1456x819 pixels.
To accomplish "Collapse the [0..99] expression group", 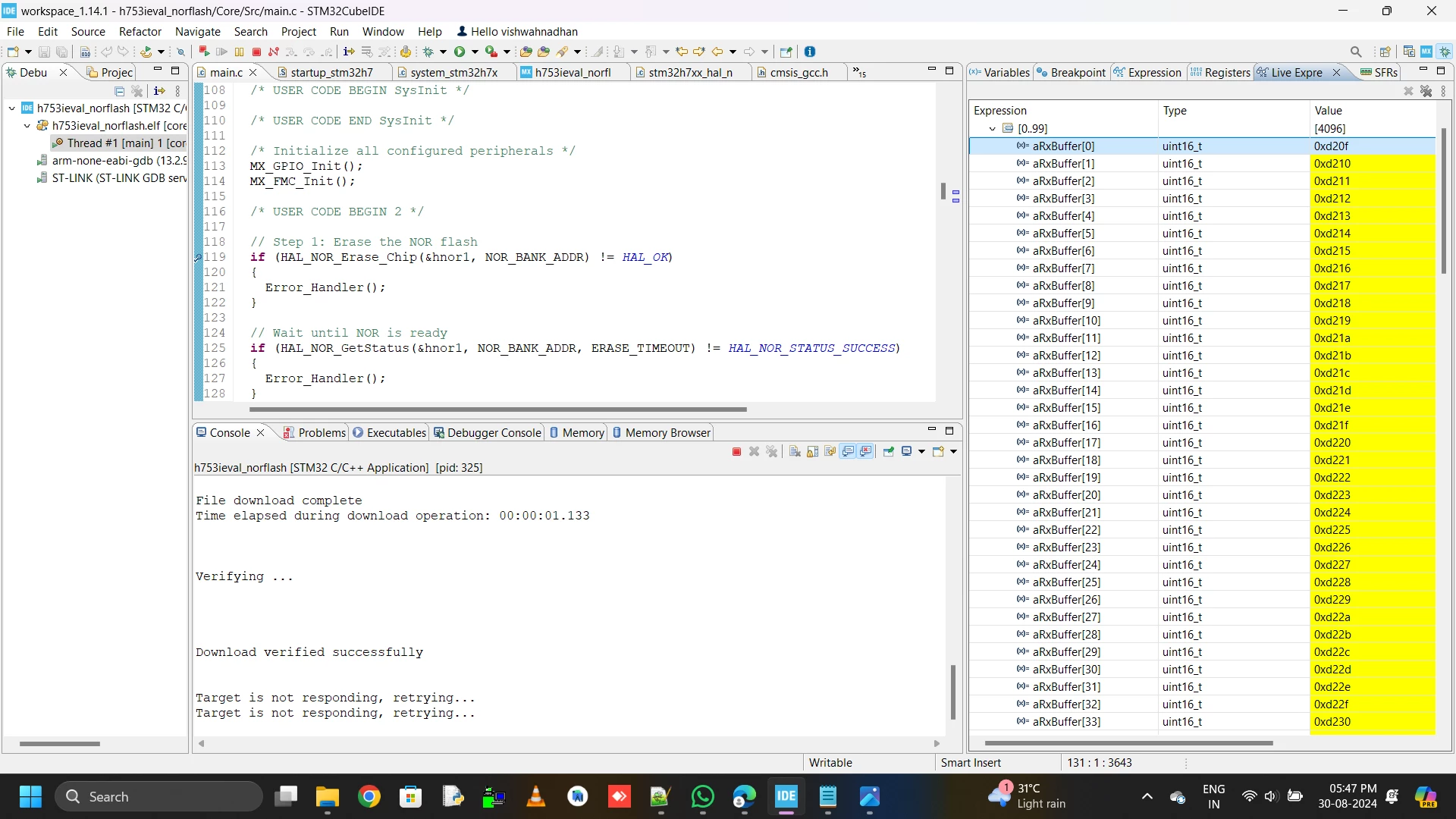I will (x=993, y=129).
